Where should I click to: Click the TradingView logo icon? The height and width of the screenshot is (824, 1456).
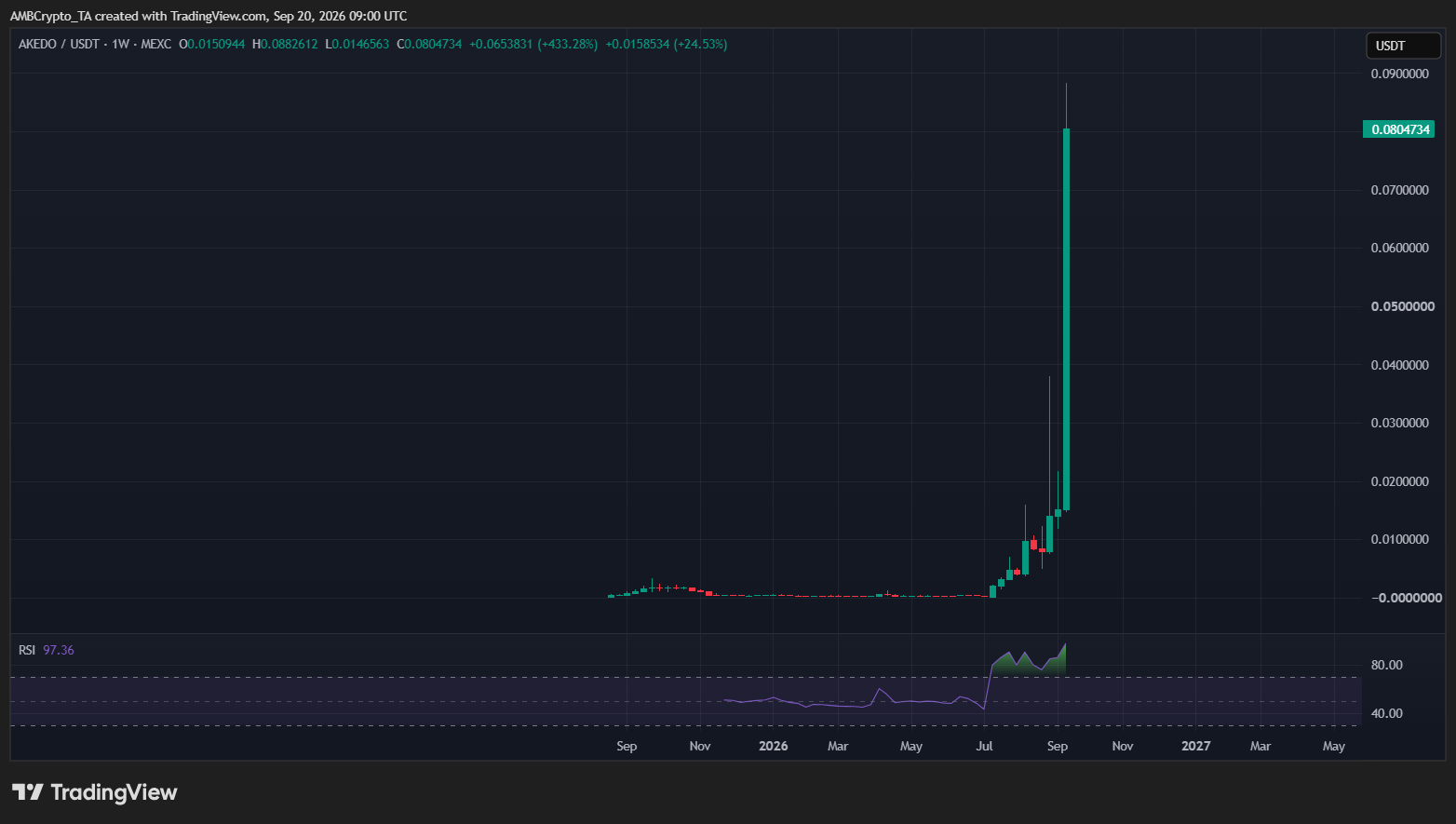[x=28, y=792]
